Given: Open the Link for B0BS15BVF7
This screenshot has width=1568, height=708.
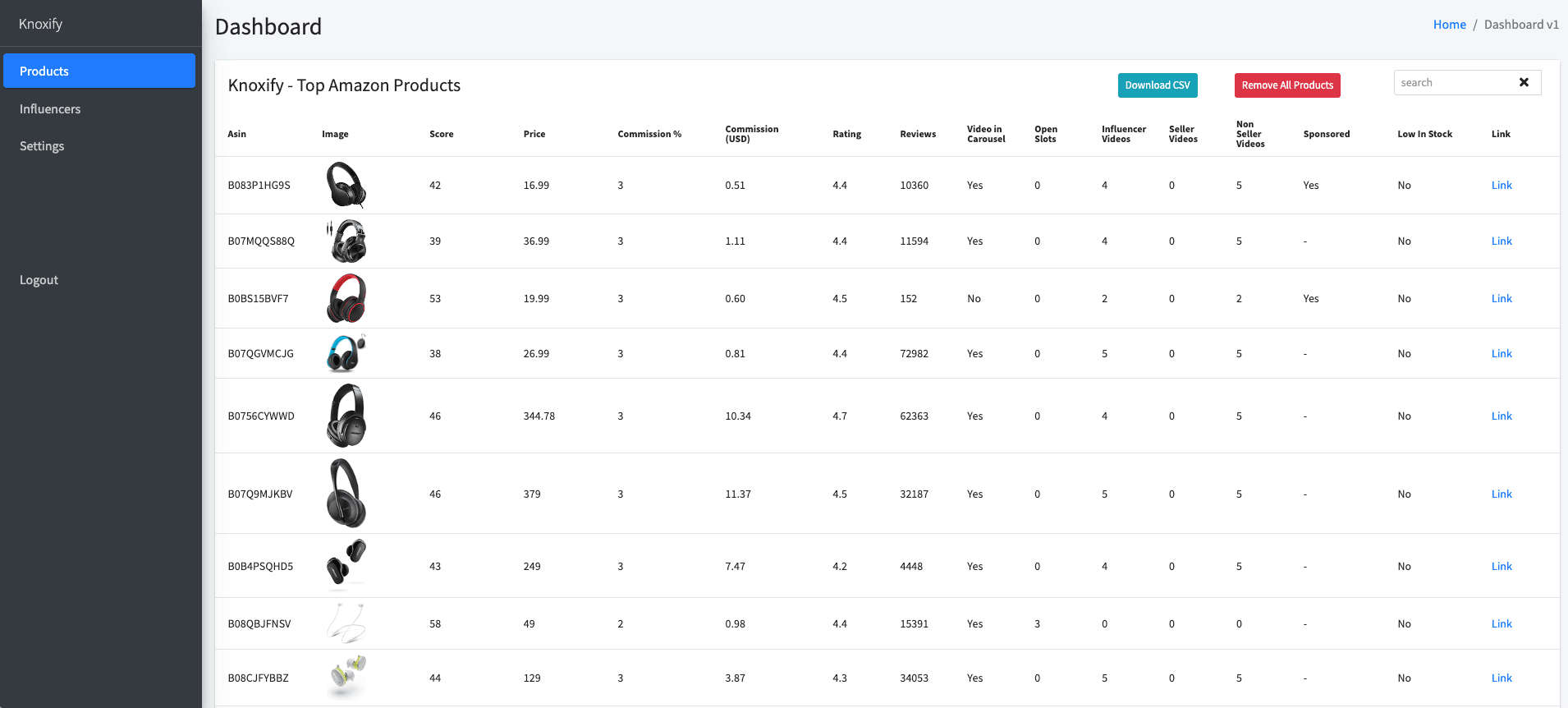Looking at the screenshot, I should point(1502,298).
